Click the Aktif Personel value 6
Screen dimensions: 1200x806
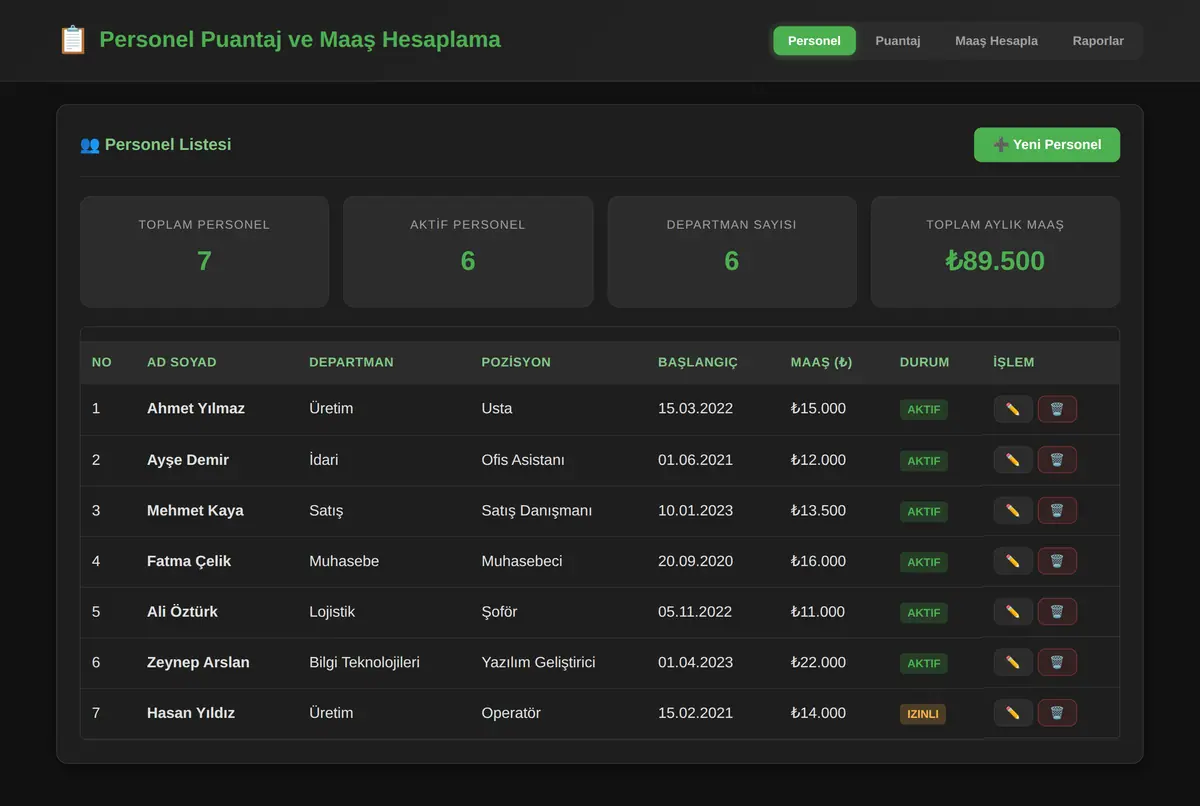468,261
